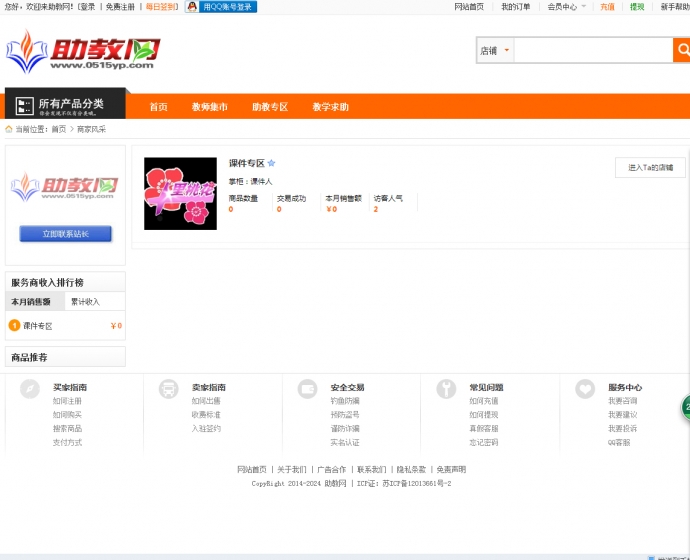
Task: Open 我的订单 in top bar
Action: 516,7
